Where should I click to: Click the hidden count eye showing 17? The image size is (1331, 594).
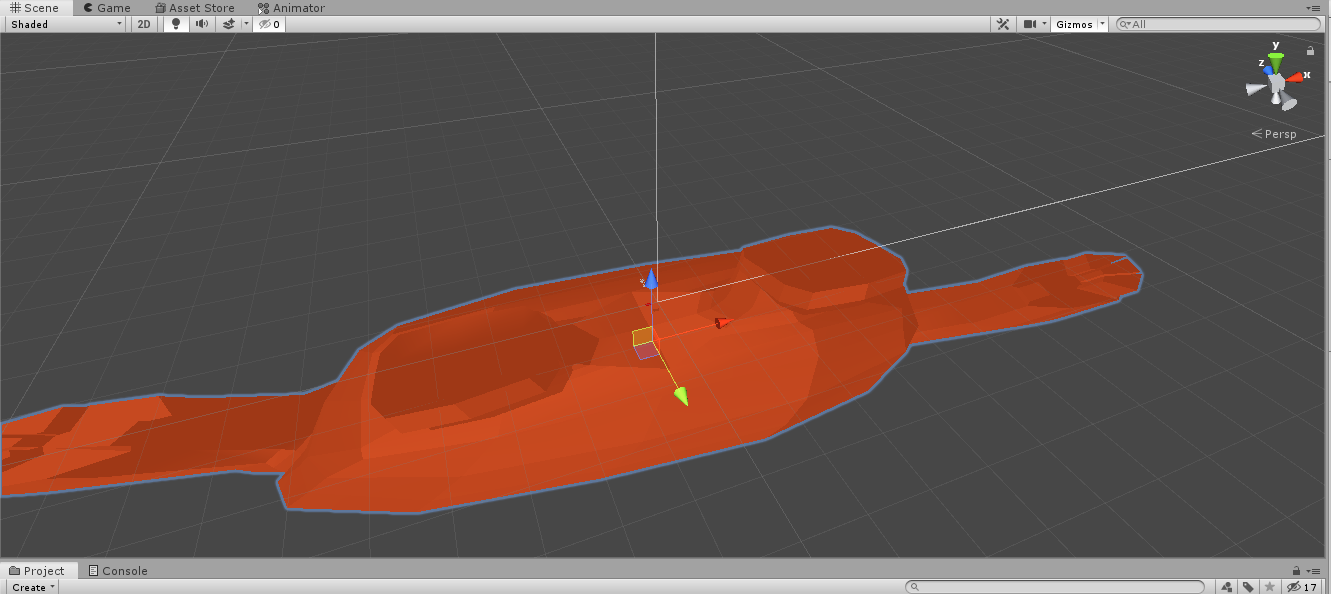point(1296,587)
